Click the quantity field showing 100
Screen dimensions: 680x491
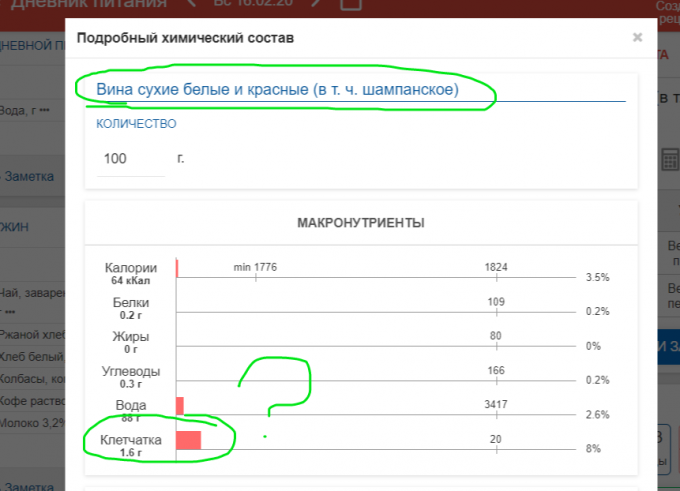click(x=130, y=159)
